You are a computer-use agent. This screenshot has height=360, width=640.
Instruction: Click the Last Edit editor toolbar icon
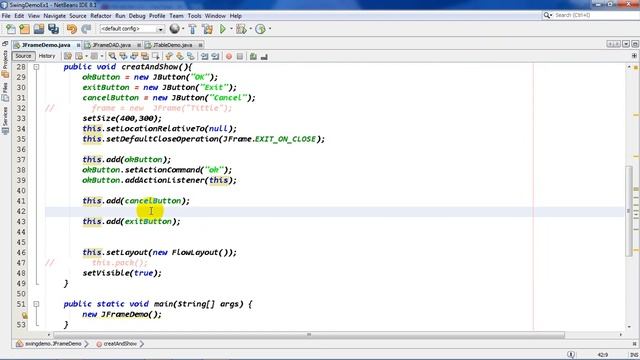68,56
